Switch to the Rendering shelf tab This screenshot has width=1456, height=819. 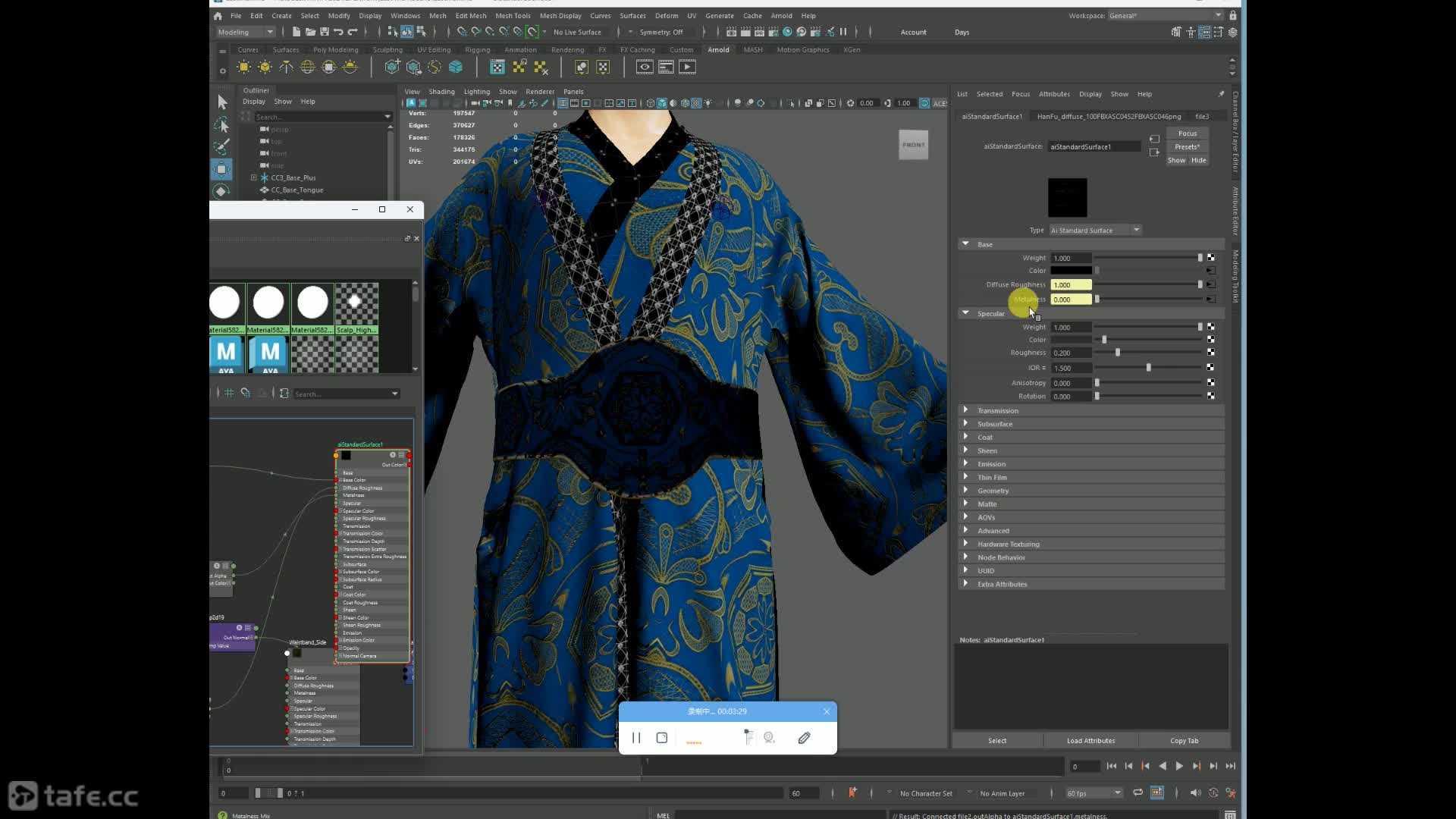click(x=567, y=50)
